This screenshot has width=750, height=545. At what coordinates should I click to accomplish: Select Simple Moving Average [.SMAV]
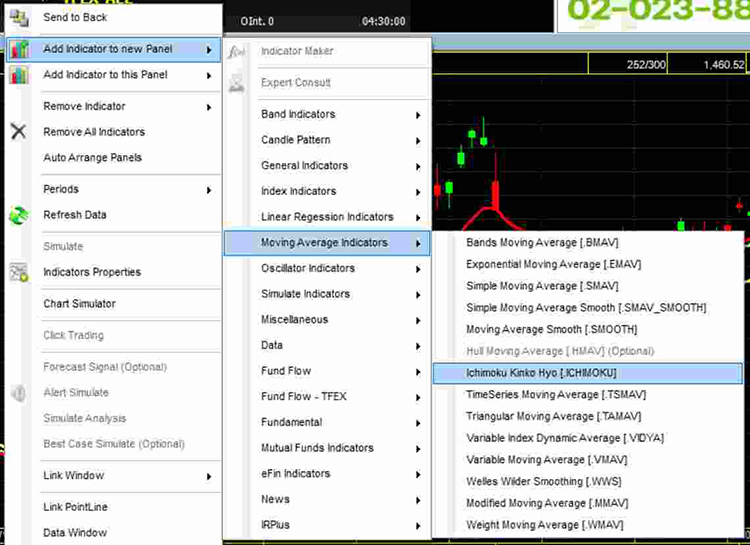pyautogui.click(x=535, y=286)
